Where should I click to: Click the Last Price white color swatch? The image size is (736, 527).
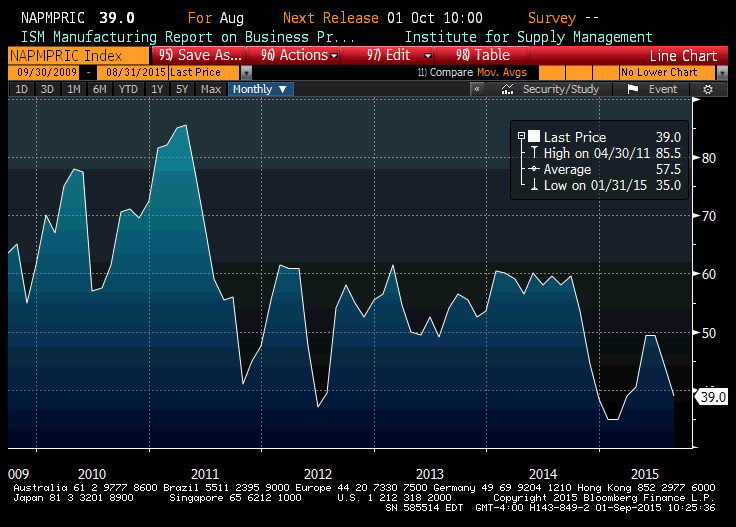point(534,137)
